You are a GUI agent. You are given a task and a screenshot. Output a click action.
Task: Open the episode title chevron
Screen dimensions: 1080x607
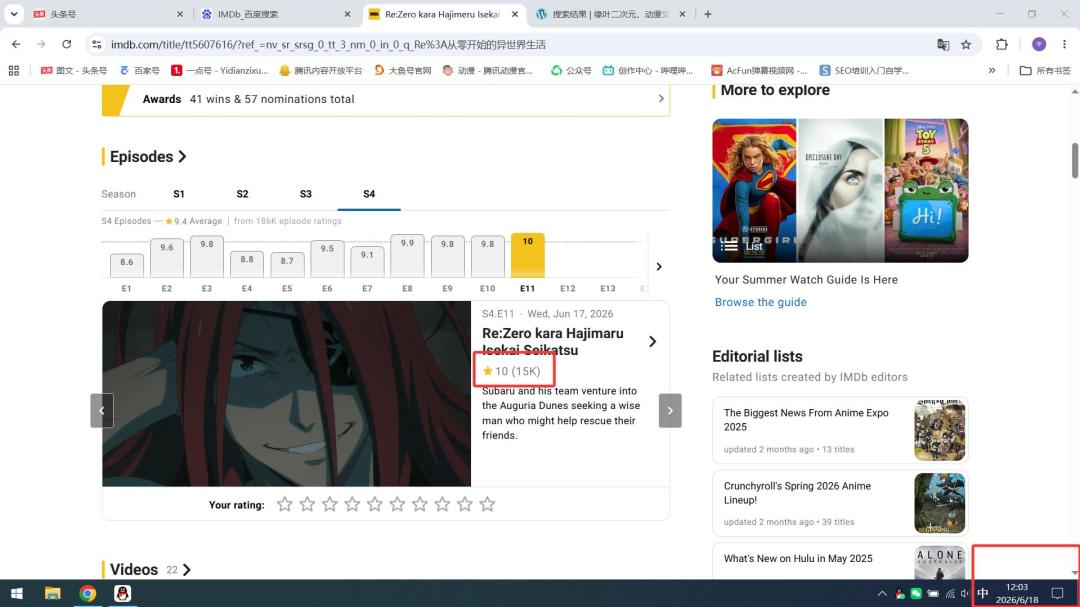[x=652, y=342]
